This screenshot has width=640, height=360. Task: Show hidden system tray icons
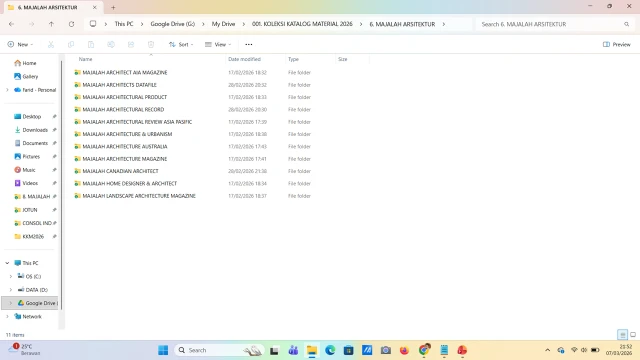pyautogui.click(x=548, y=350)
